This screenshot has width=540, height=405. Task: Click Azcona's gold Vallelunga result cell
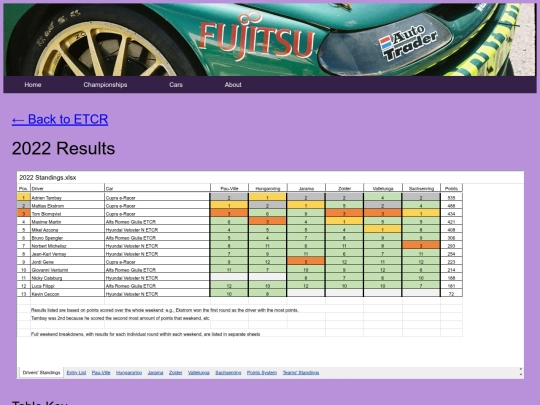383,230
